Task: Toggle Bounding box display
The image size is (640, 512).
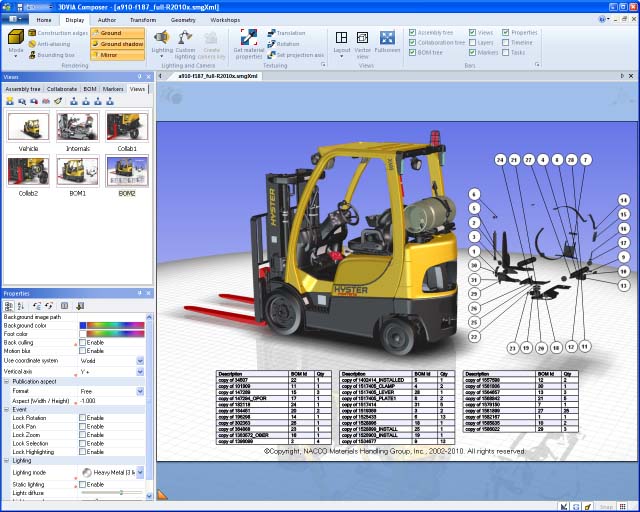Action: pyautogui.click(x=52, y=55)
